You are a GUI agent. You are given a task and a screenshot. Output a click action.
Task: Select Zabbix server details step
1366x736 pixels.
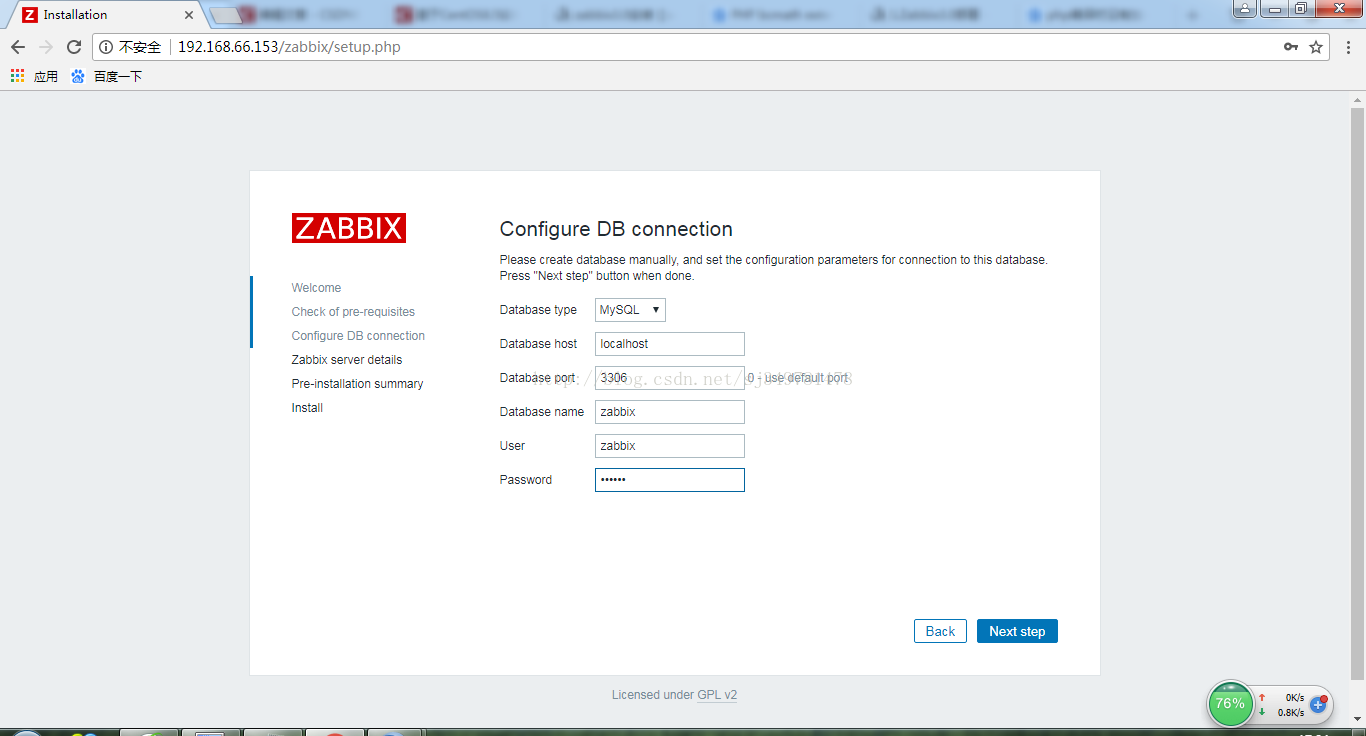point(347,360)
